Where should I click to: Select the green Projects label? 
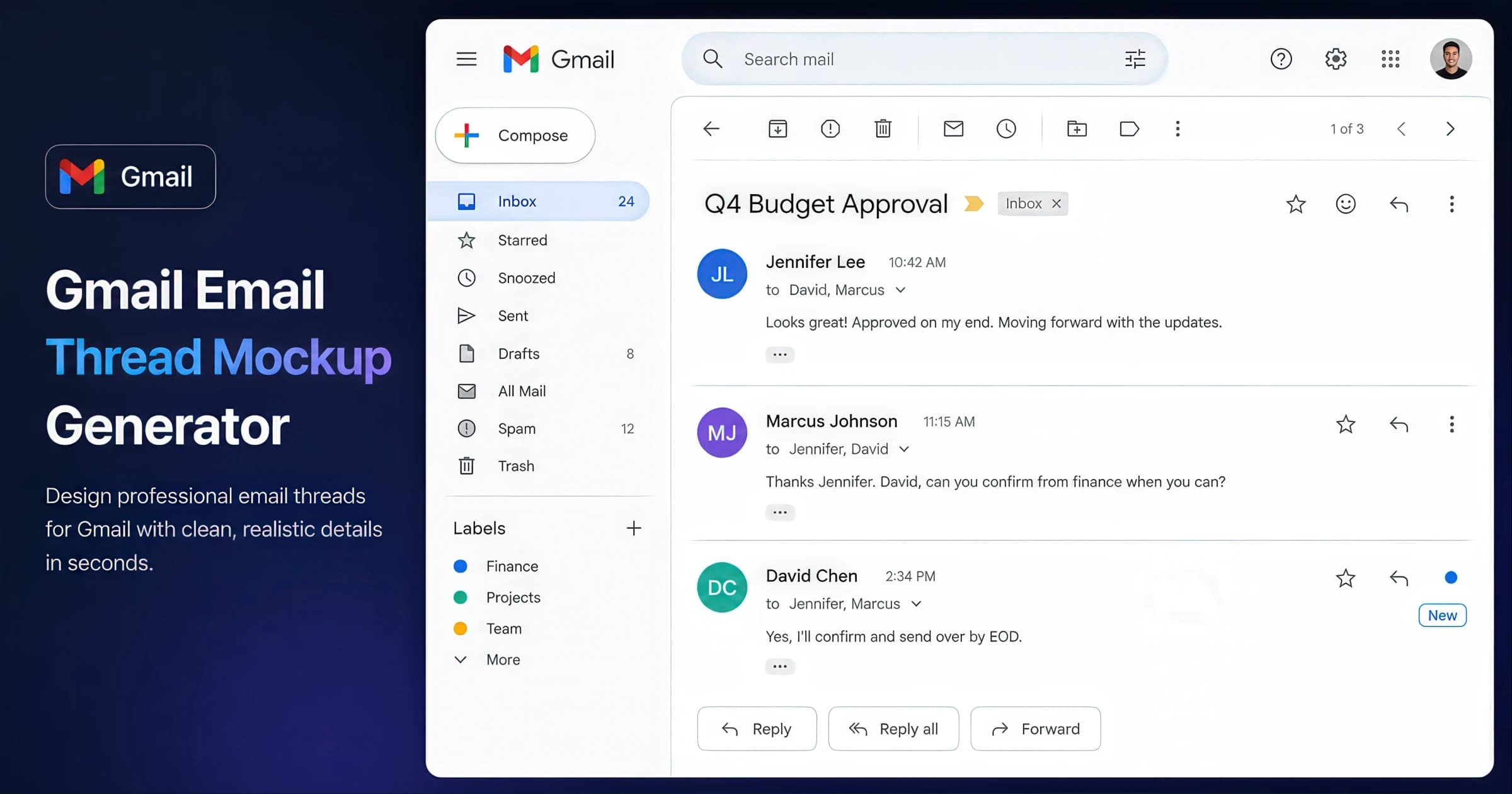coord(497,597)
